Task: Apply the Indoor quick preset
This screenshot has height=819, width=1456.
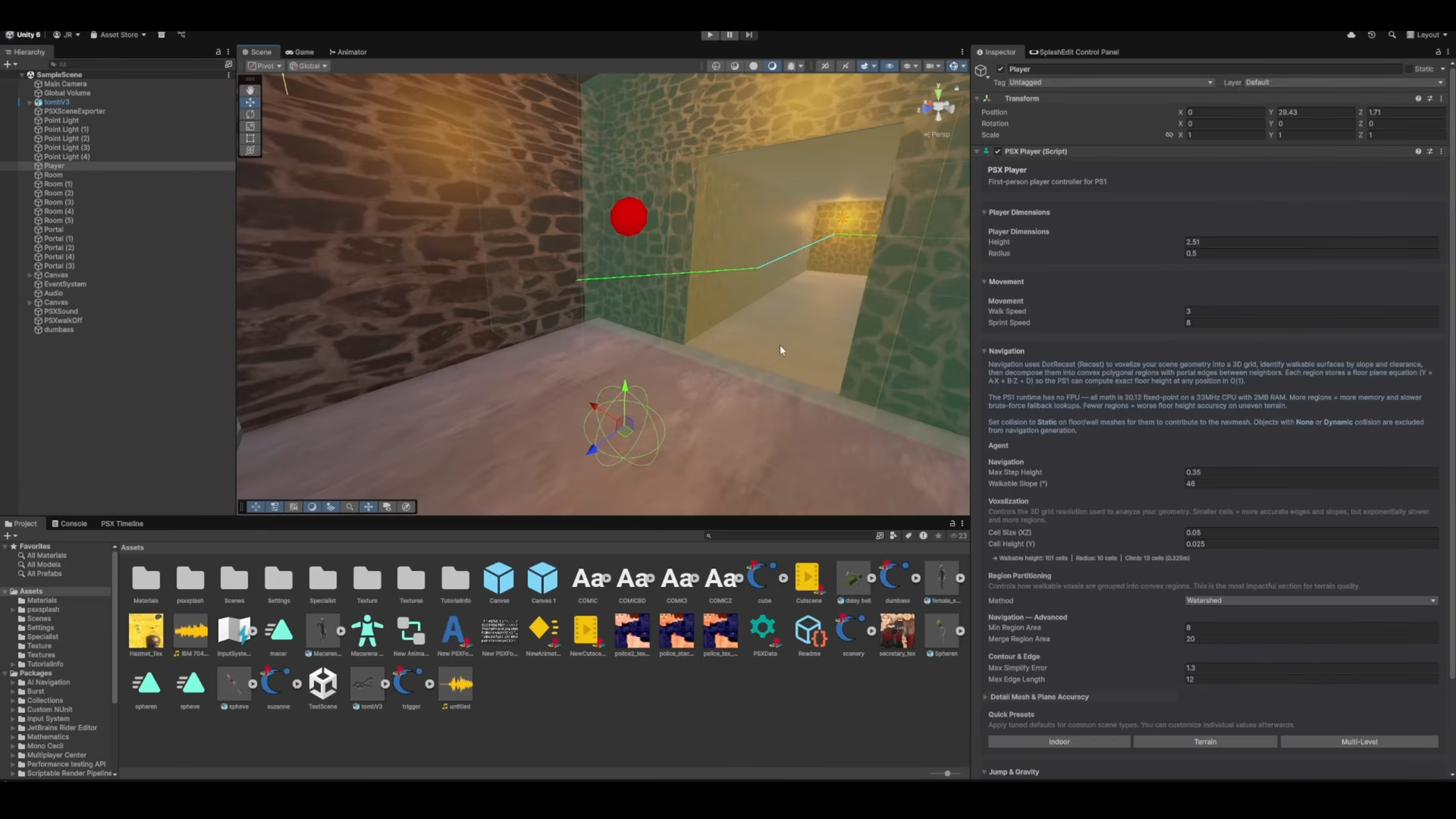Action: pos(1059,742)
